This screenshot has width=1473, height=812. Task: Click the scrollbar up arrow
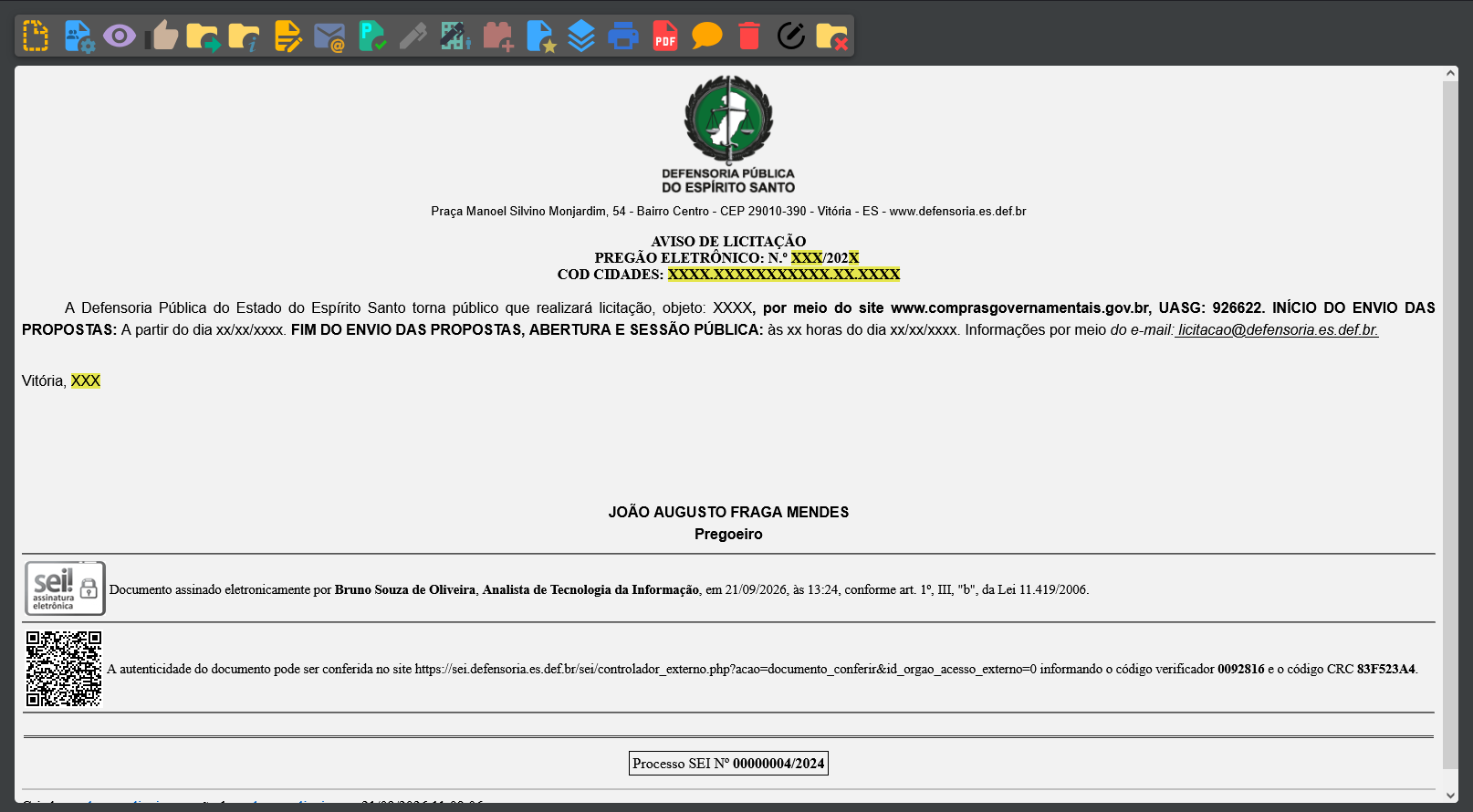1451,73
